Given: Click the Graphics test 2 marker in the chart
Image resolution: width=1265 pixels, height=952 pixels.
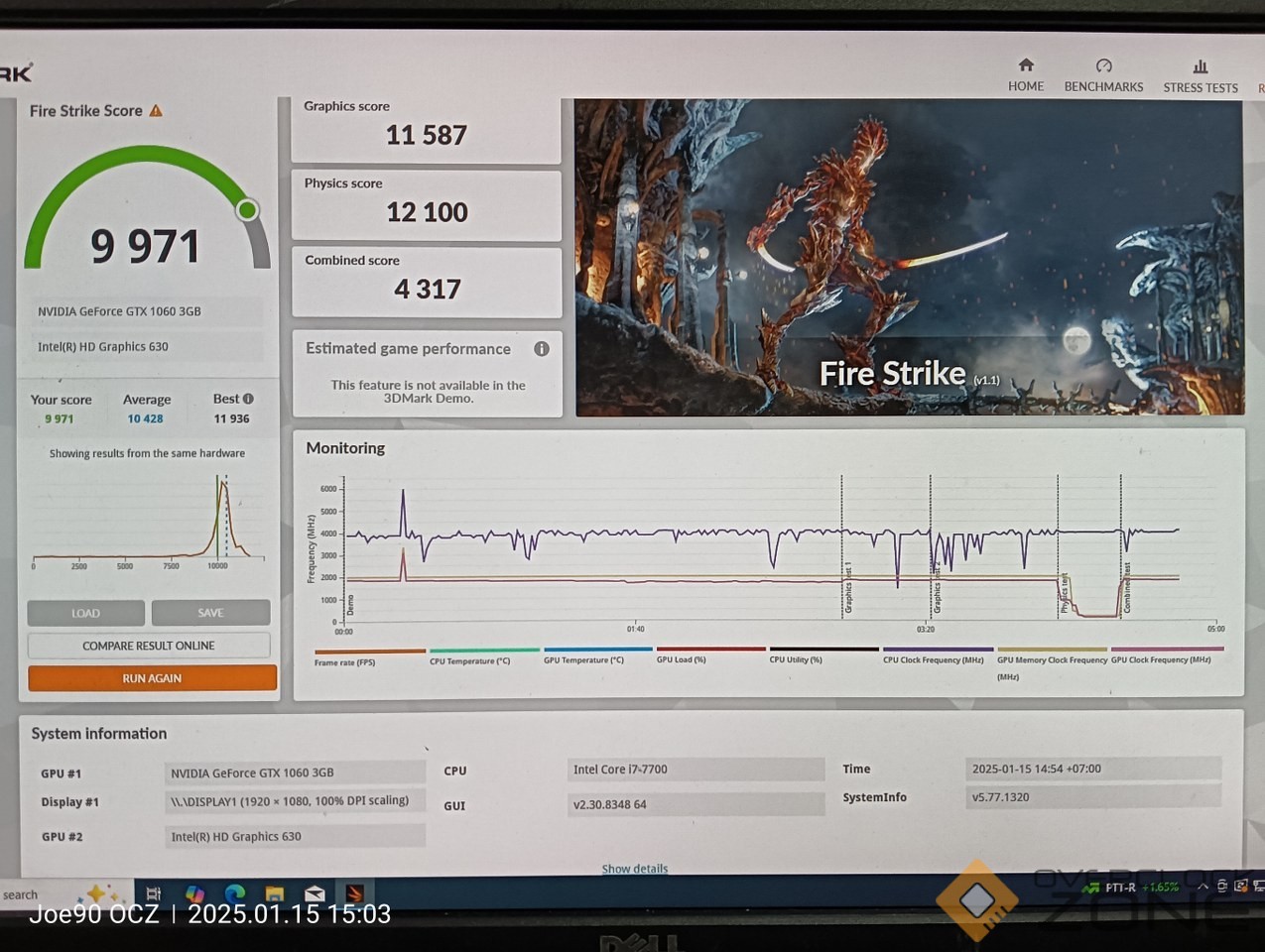Looking at the screenshot, I should (x=936, y=587).
